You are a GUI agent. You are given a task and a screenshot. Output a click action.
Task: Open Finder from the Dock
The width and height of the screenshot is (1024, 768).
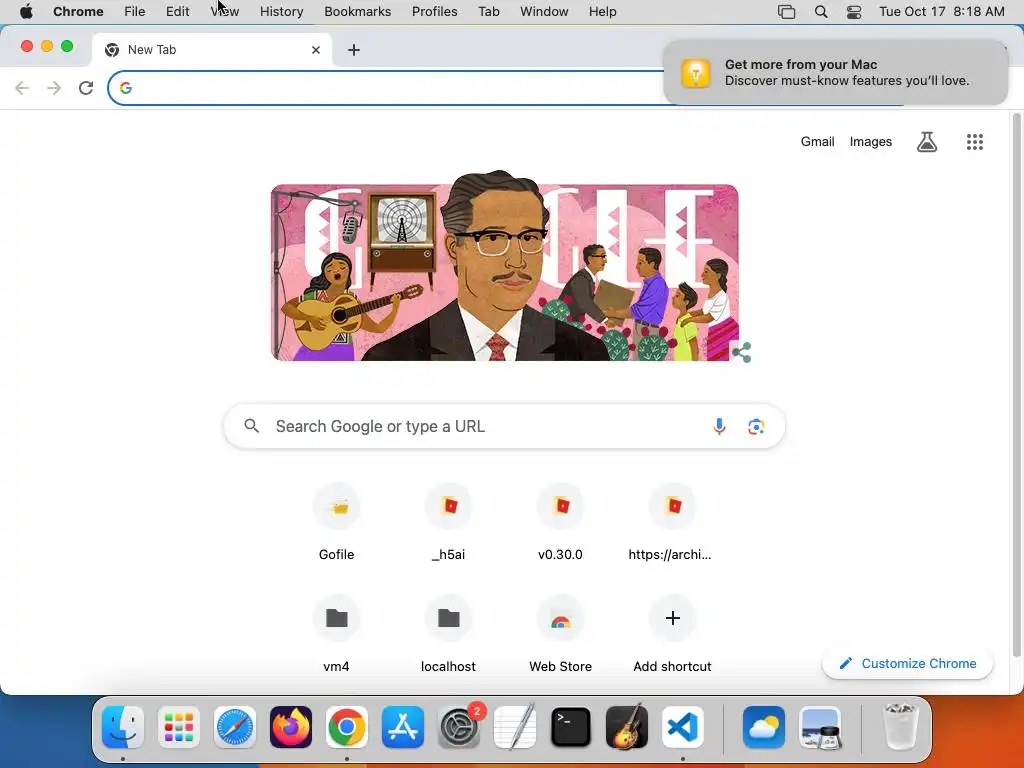coord(123,727)
